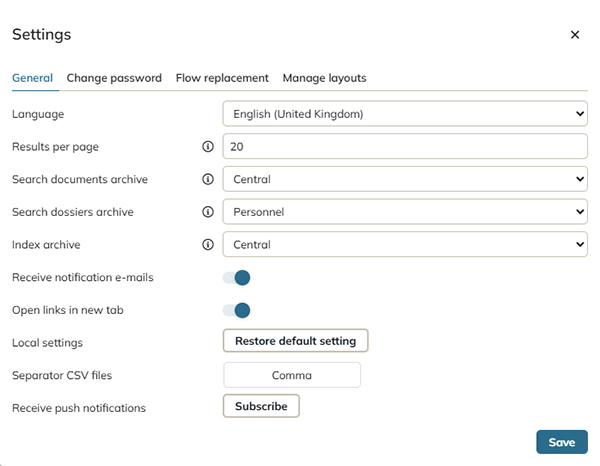This screenshot has width=600, height=466.
Task: Click the Receive push notifications label
Action: click(79, 408)
